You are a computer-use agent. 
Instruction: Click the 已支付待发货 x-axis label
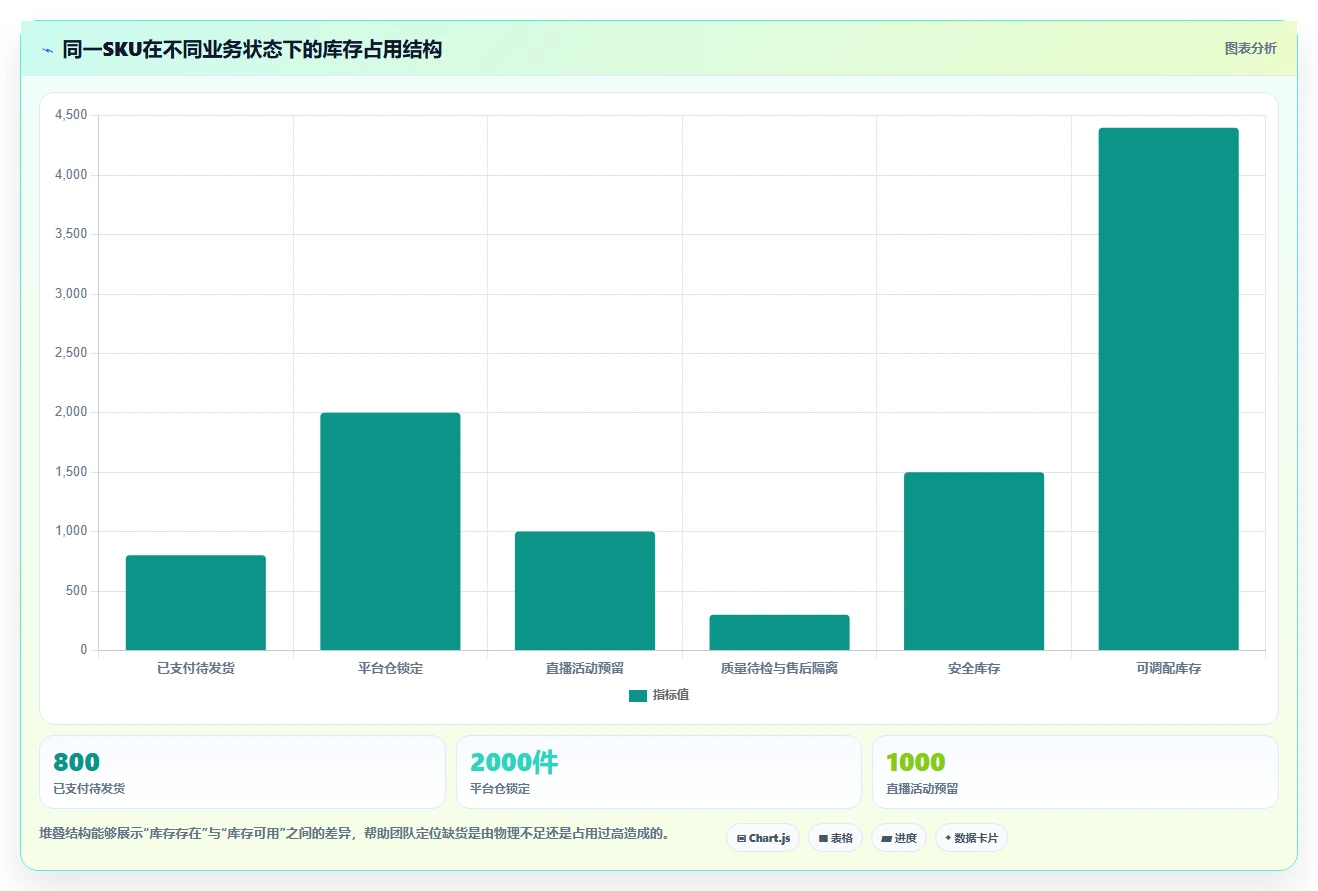(x=196, y=668)
